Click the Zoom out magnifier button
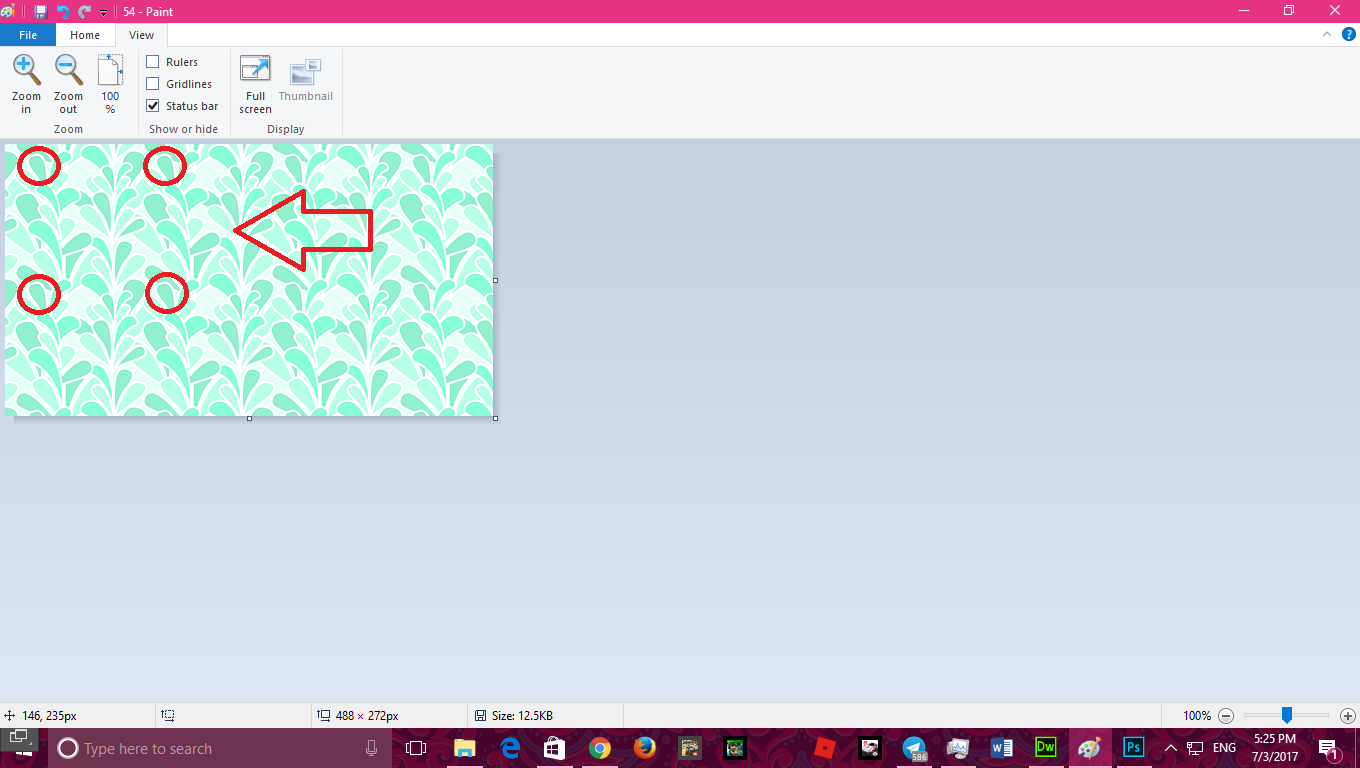The height and width of the screenshot is (768, 1360). coord(68,84)
